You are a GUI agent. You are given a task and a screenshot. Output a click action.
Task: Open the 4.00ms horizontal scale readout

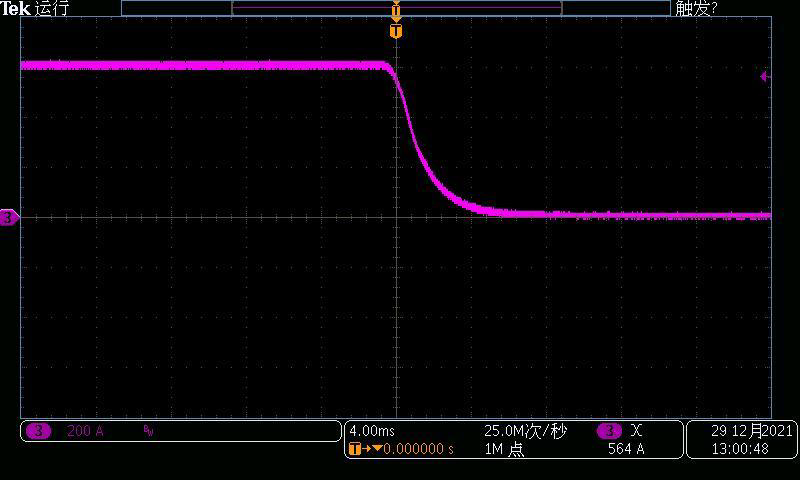pos(372,431)
